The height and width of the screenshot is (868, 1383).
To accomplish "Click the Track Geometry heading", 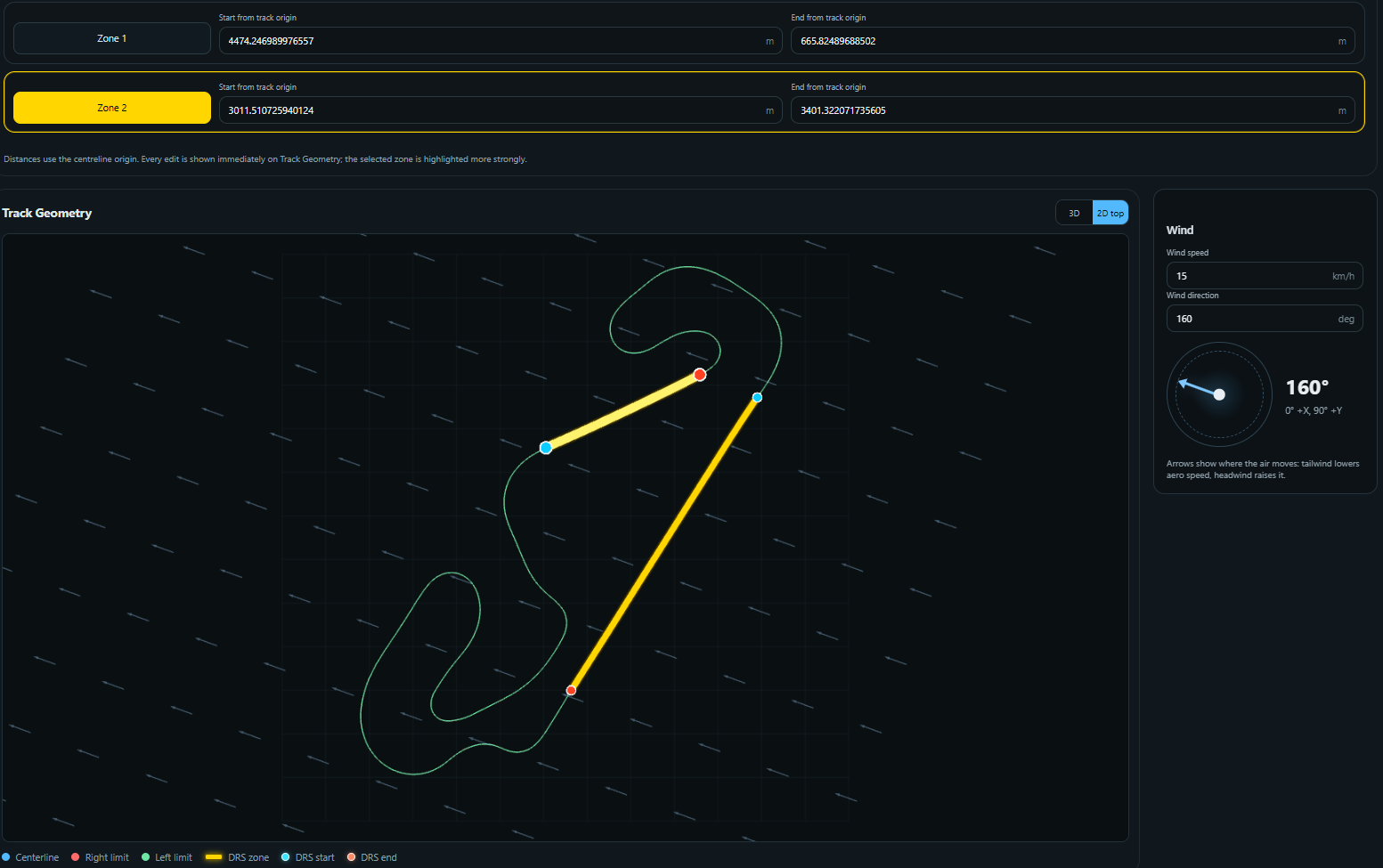I will (47, 213).
